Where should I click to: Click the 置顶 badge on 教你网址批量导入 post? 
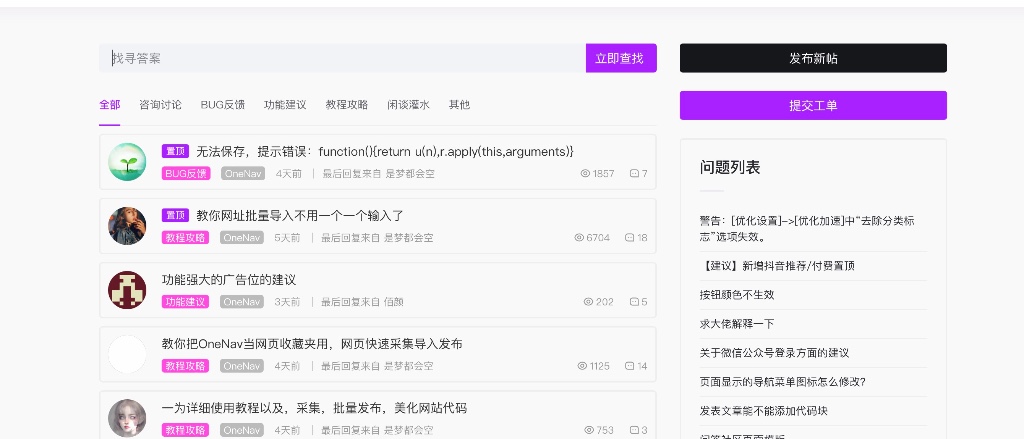(175, 215)
